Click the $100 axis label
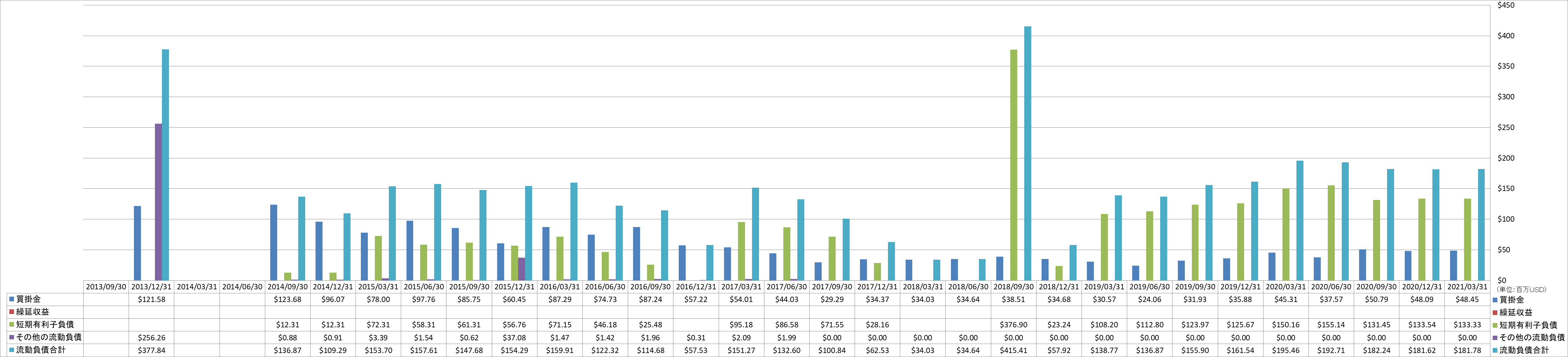This screenshot has height=357, width=1568. pos(1506,219)
